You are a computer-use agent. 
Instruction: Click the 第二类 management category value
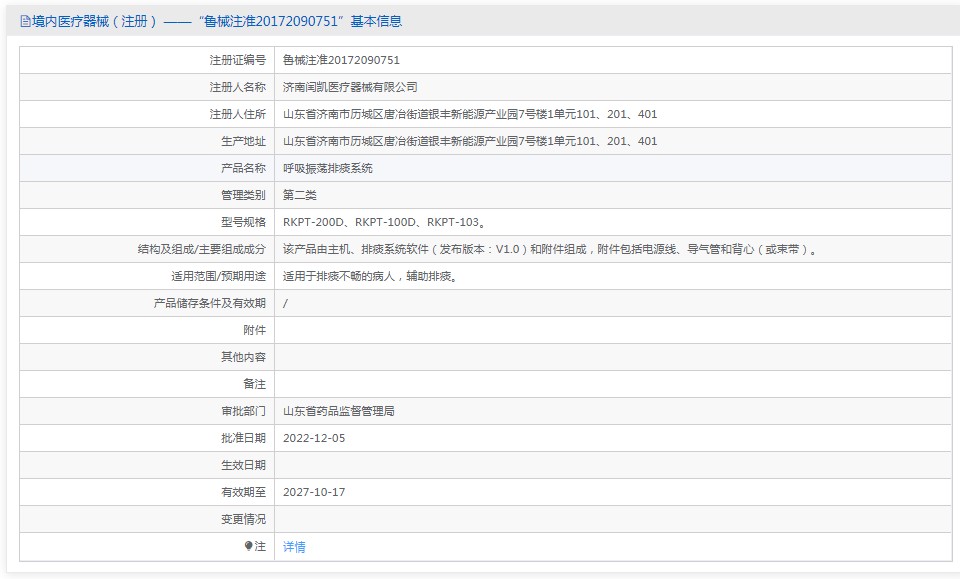pyautogui.click(x=300, y=195)
